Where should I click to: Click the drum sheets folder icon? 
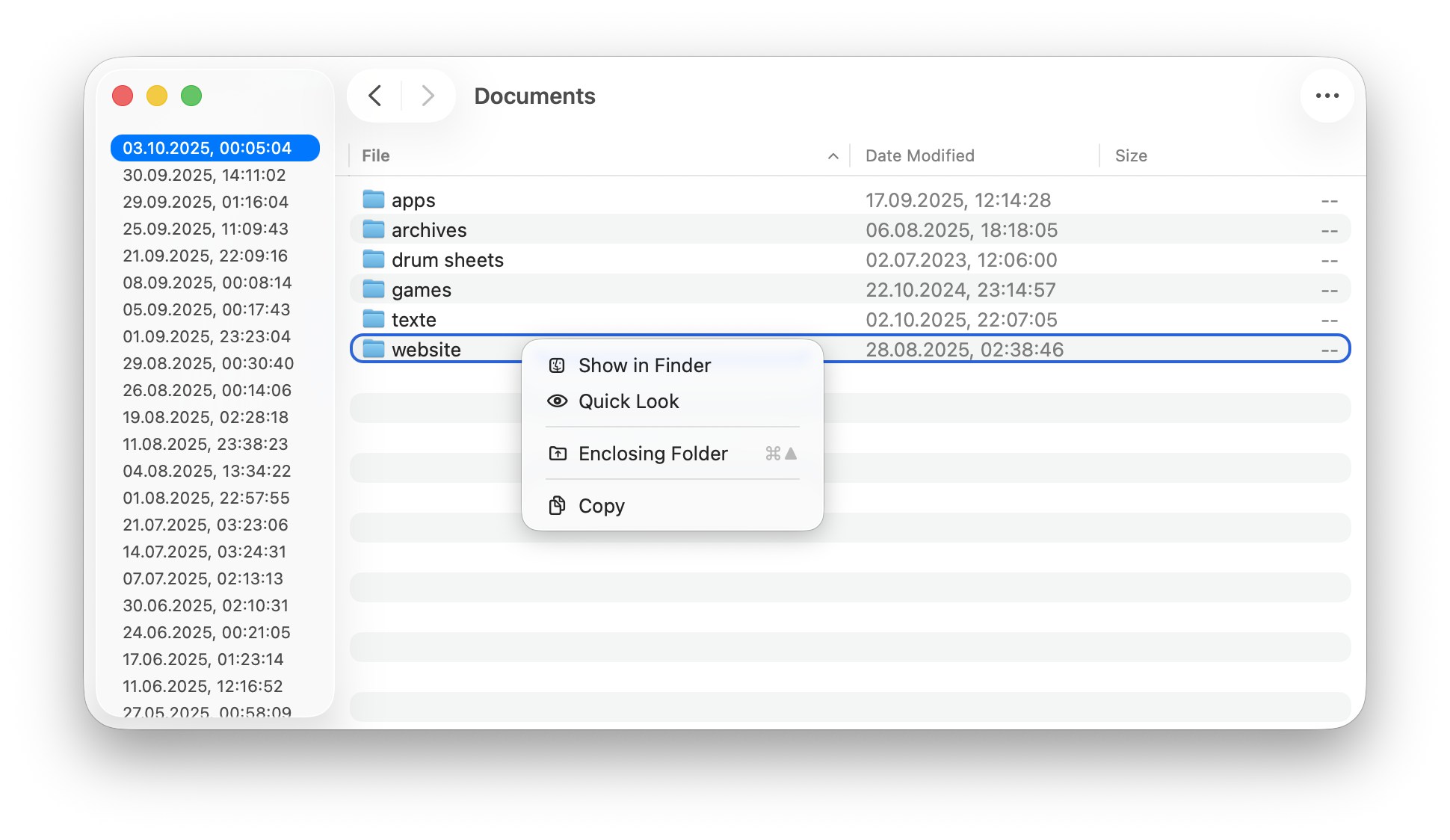click(x=373, y=259)
